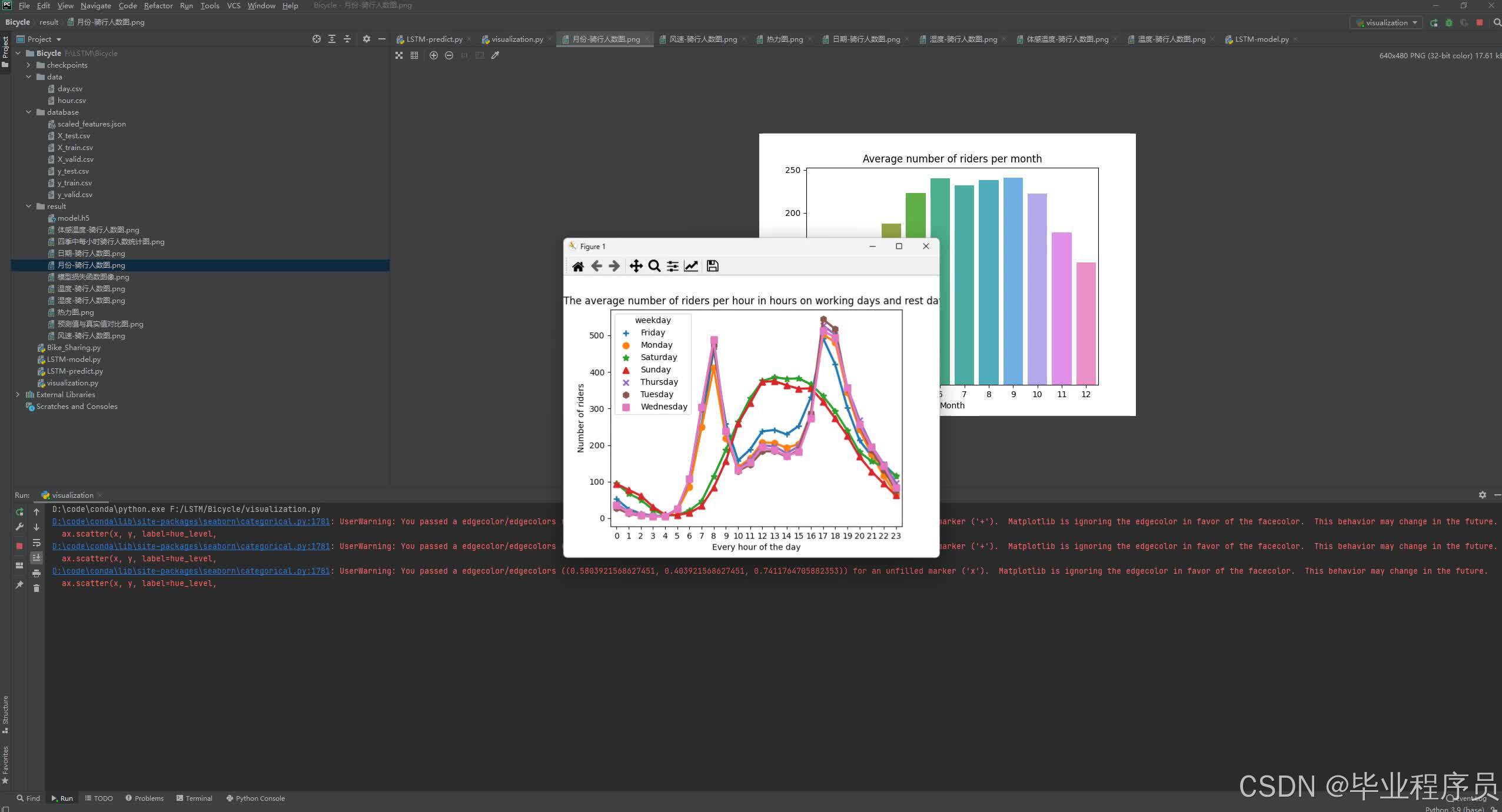Activate the matplotlib Zoom to rectangle tool
This screenshot has width=1502, height=812.
pos(654,267)
